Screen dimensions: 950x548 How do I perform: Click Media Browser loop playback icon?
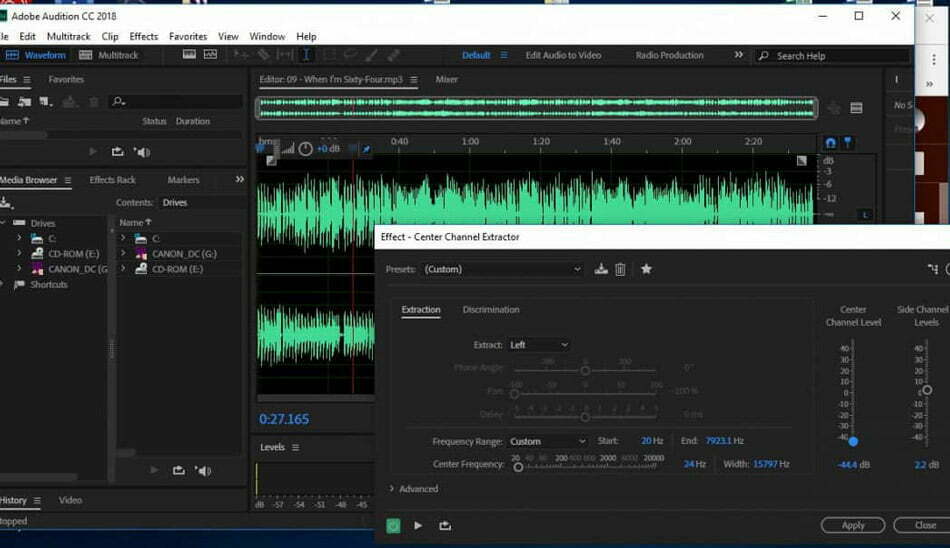179,470
